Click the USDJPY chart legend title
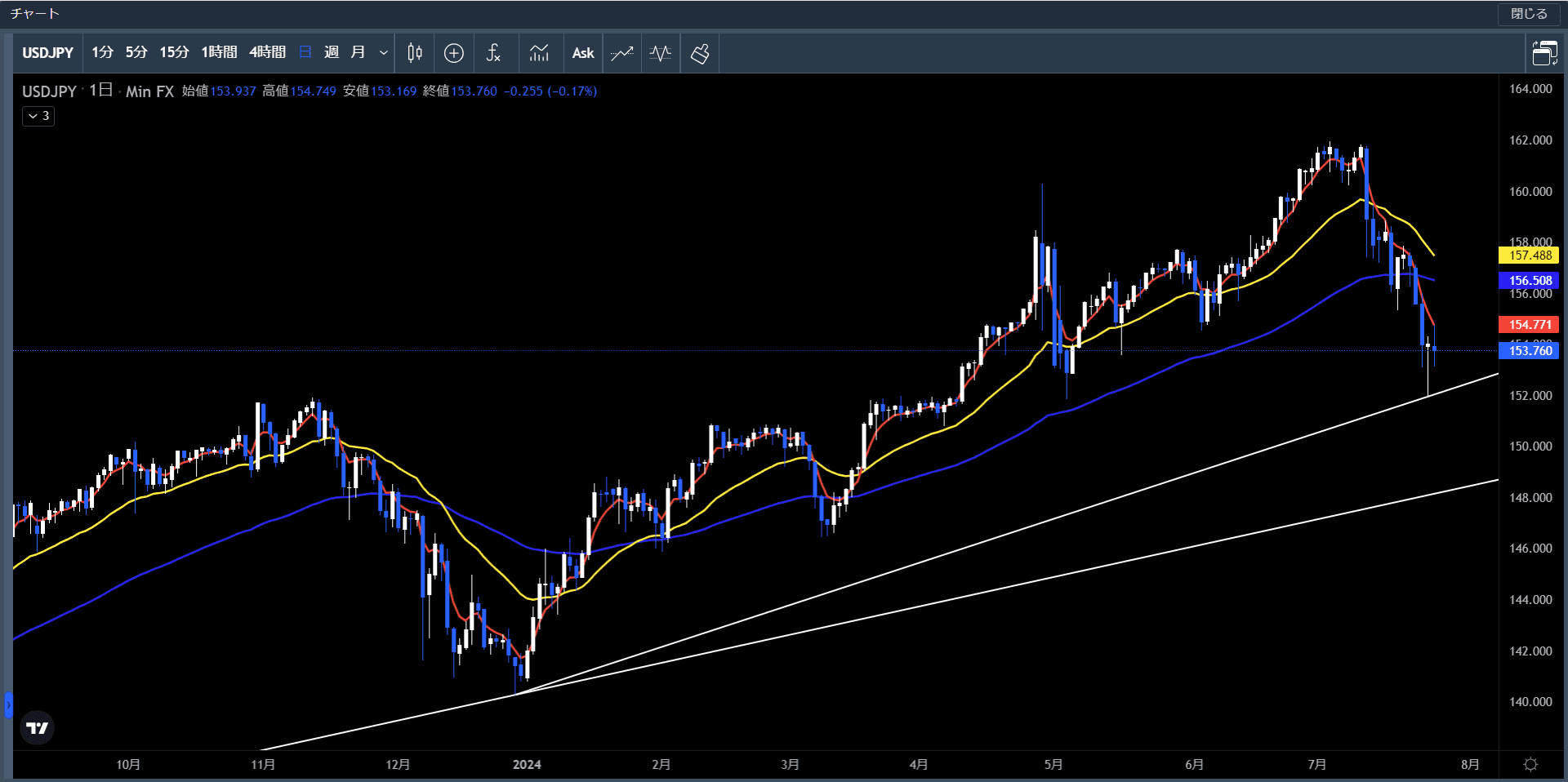 point(49,91)
